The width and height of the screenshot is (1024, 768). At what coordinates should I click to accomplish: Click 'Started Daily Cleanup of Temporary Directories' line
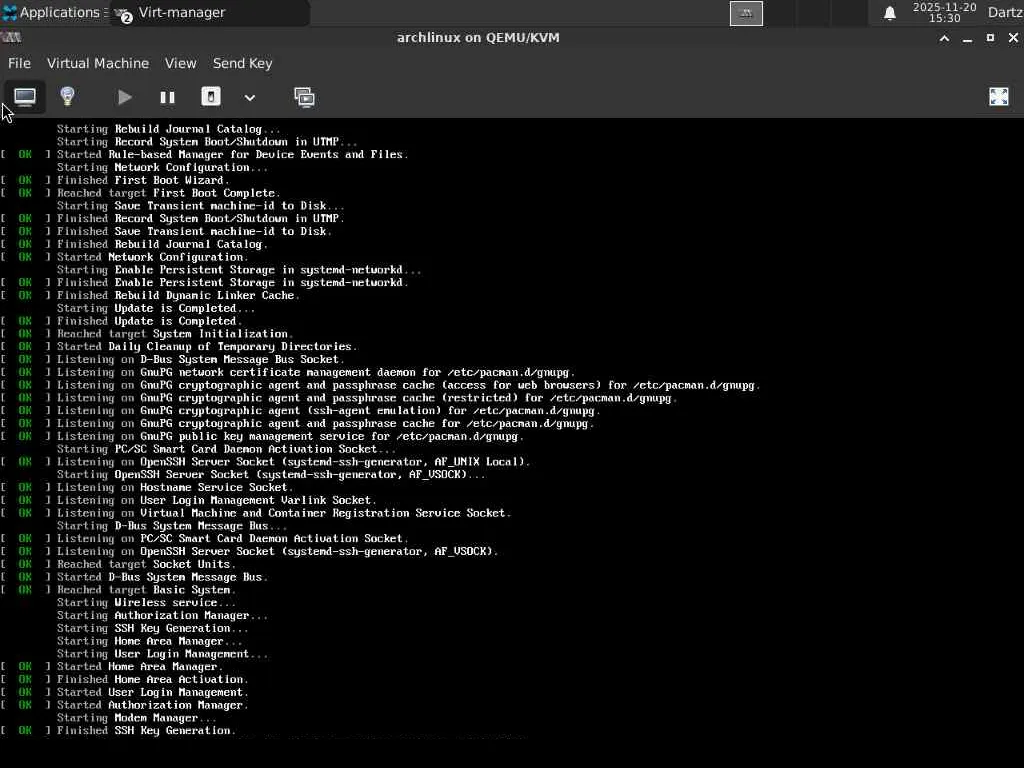179,347
